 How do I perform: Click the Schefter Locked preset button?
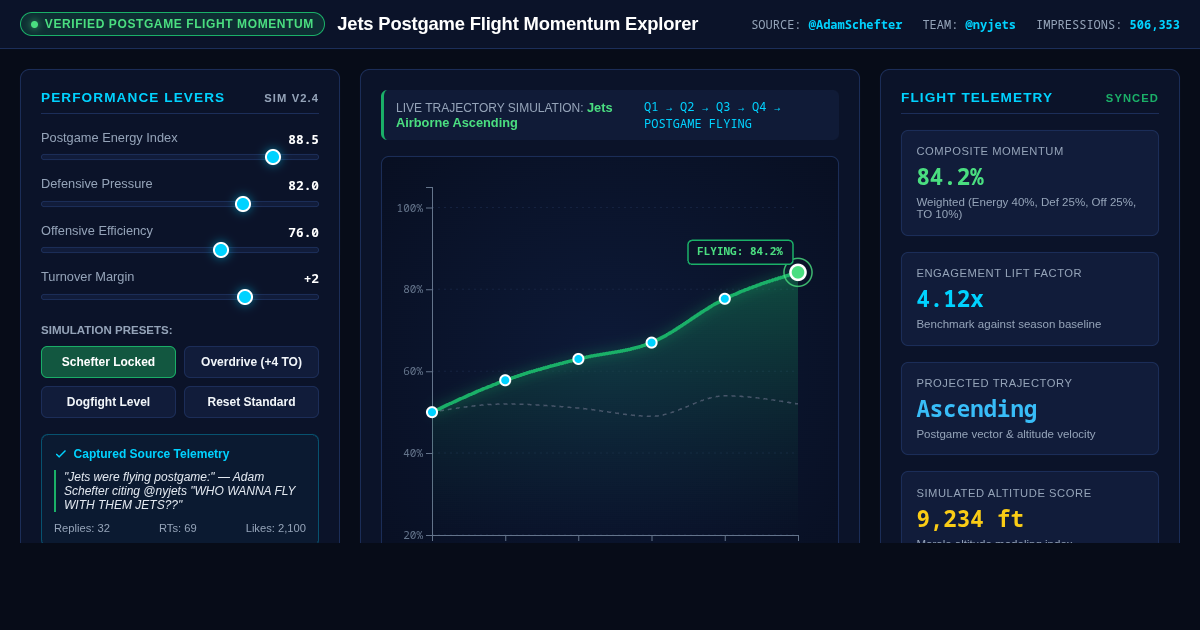point(108,362)
